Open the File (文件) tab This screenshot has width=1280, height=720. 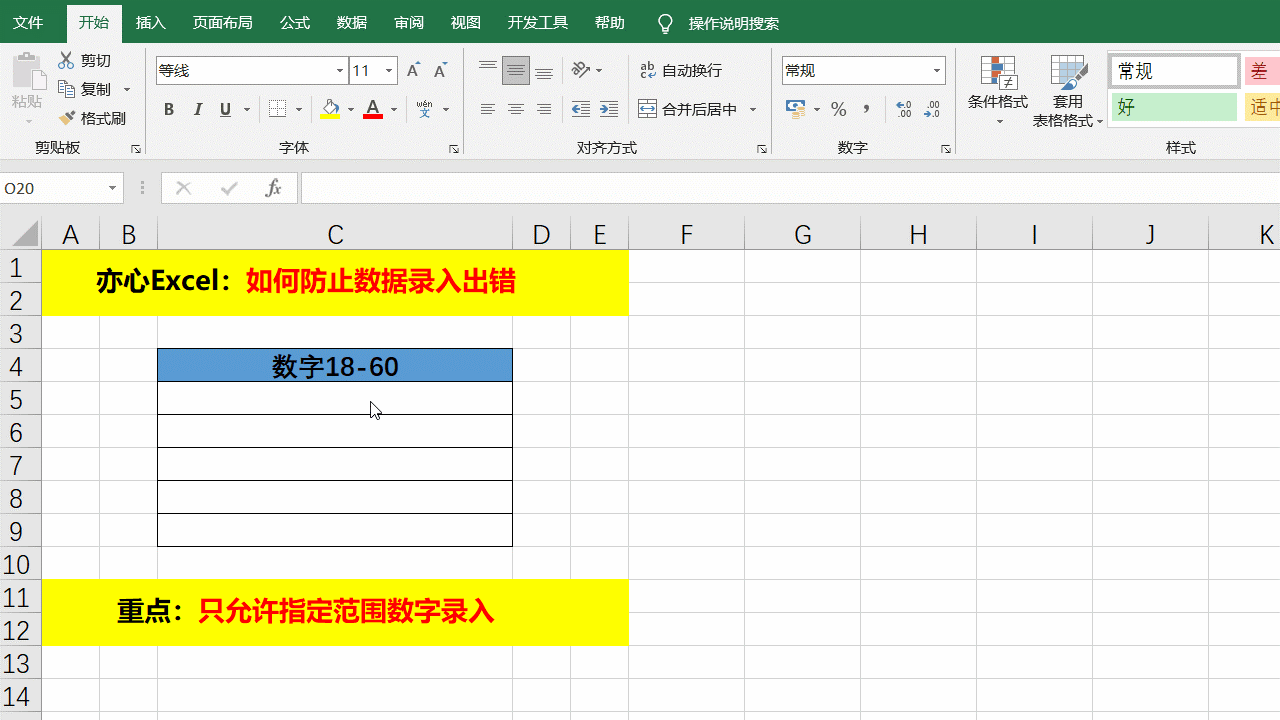[x=28, y=23]
